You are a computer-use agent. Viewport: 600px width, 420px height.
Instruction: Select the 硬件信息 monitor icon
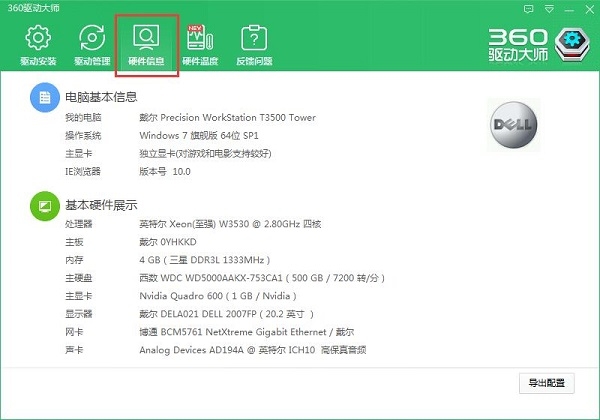146,38
